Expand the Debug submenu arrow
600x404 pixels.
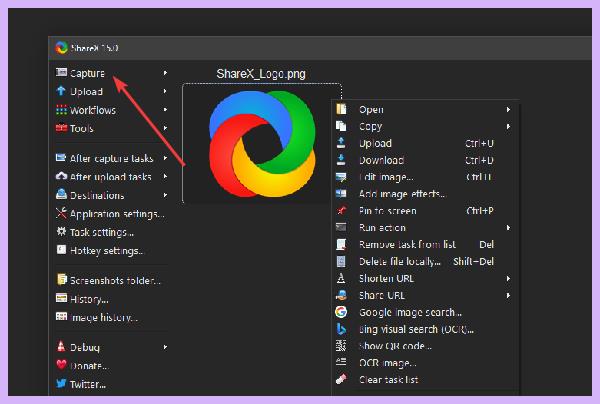pos(165,347)
